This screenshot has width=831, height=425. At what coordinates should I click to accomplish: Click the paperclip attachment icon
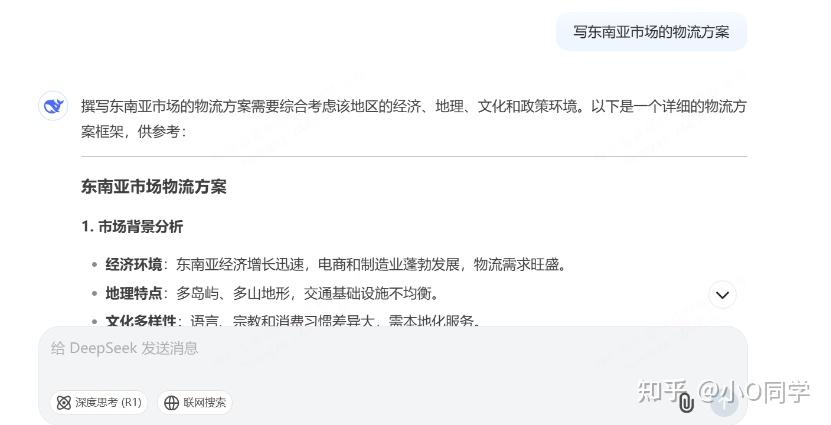click(686, 403)
